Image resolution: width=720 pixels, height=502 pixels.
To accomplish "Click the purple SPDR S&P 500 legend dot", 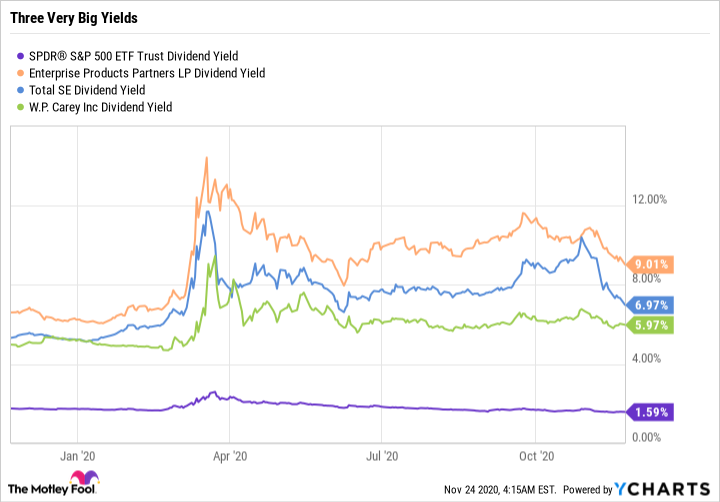I will pyautogui.click(x=11, y=54).
